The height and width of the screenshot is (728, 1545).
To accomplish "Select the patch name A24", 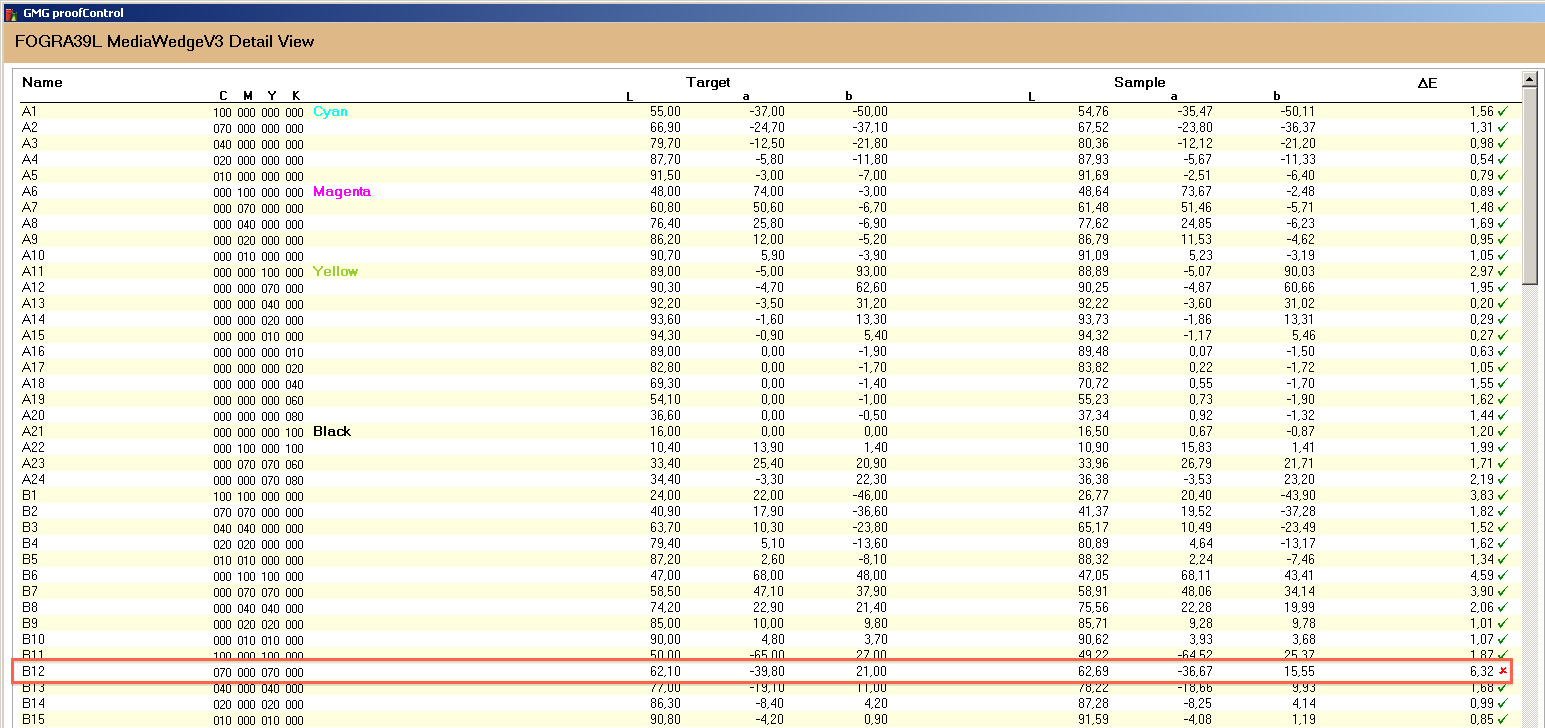I will point(33,479).
